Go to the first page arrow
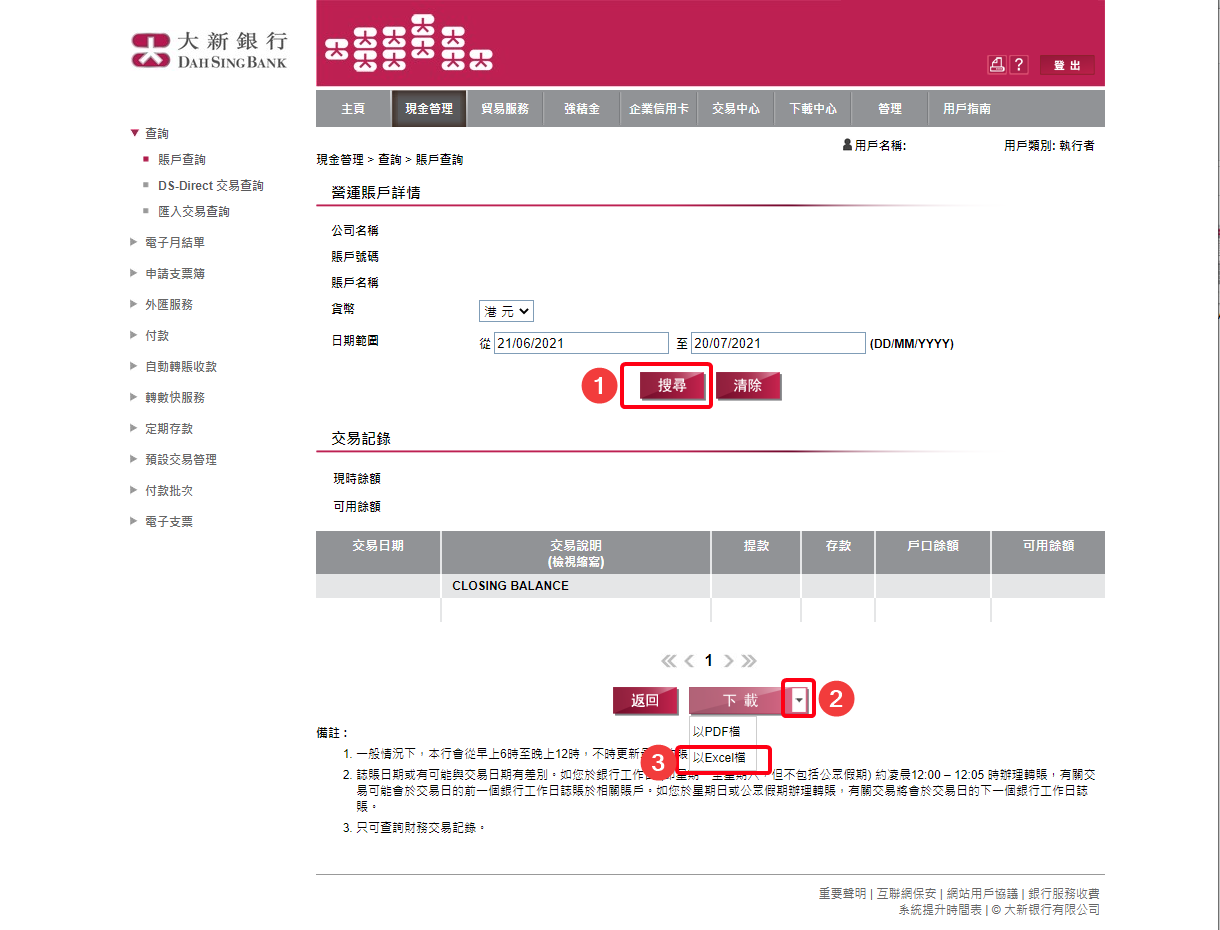This screenshot has width=1220, height=930. coord(669,661)
